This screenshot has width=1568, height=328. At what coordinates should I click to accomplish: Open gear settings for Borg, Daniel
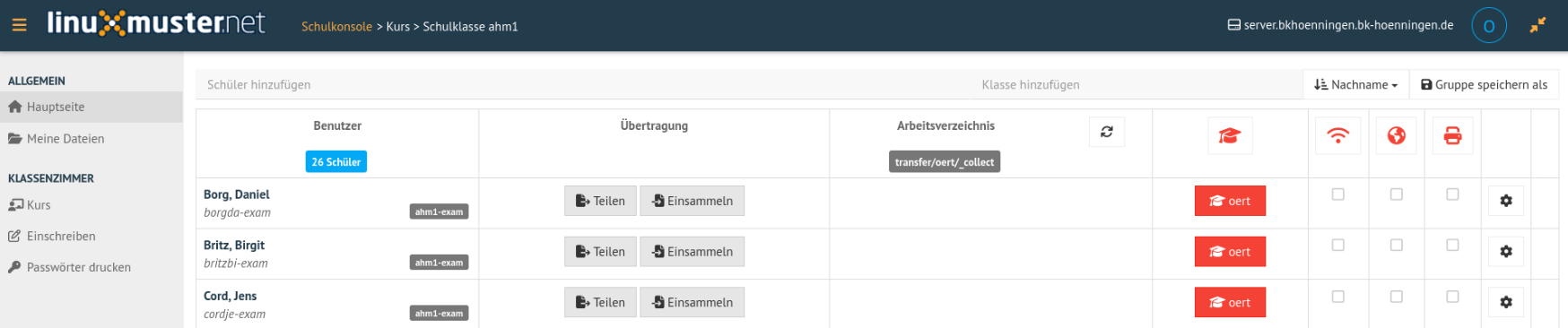[x=1506, y=201]
